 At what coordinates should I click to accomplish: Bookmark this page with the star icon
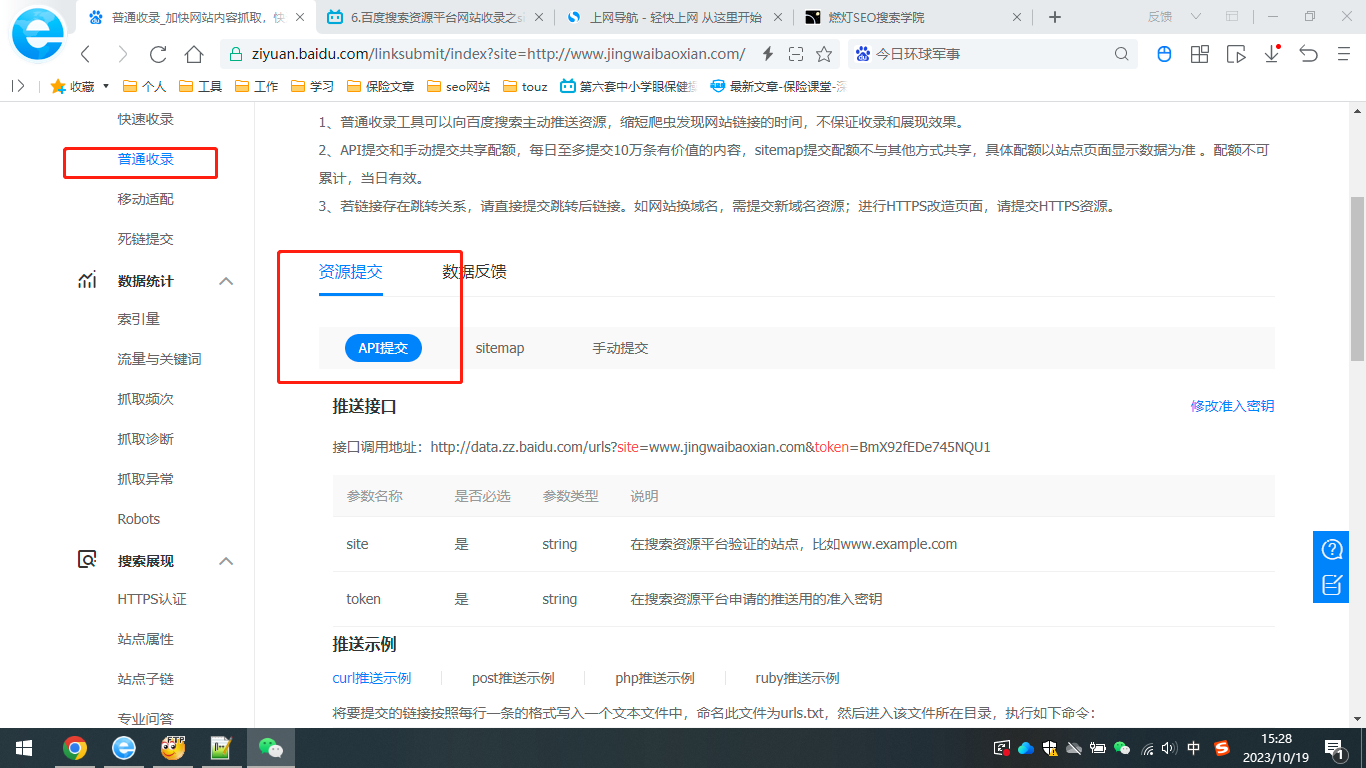824,54
